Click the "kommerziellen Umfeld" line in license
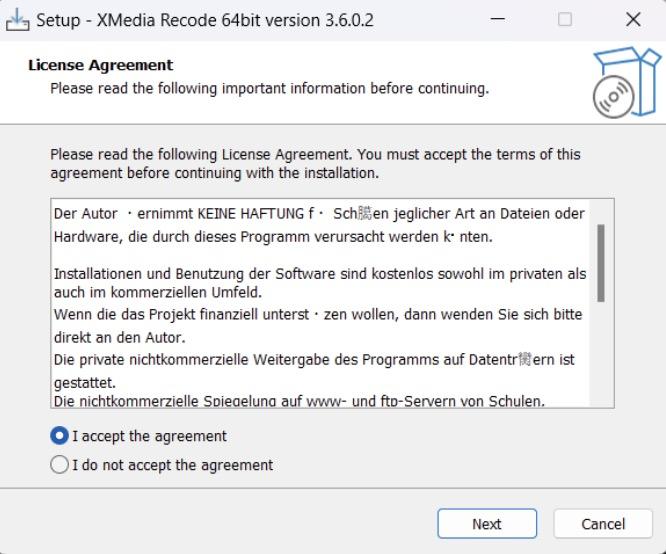666x554 pixels. [x=186, y=292]
